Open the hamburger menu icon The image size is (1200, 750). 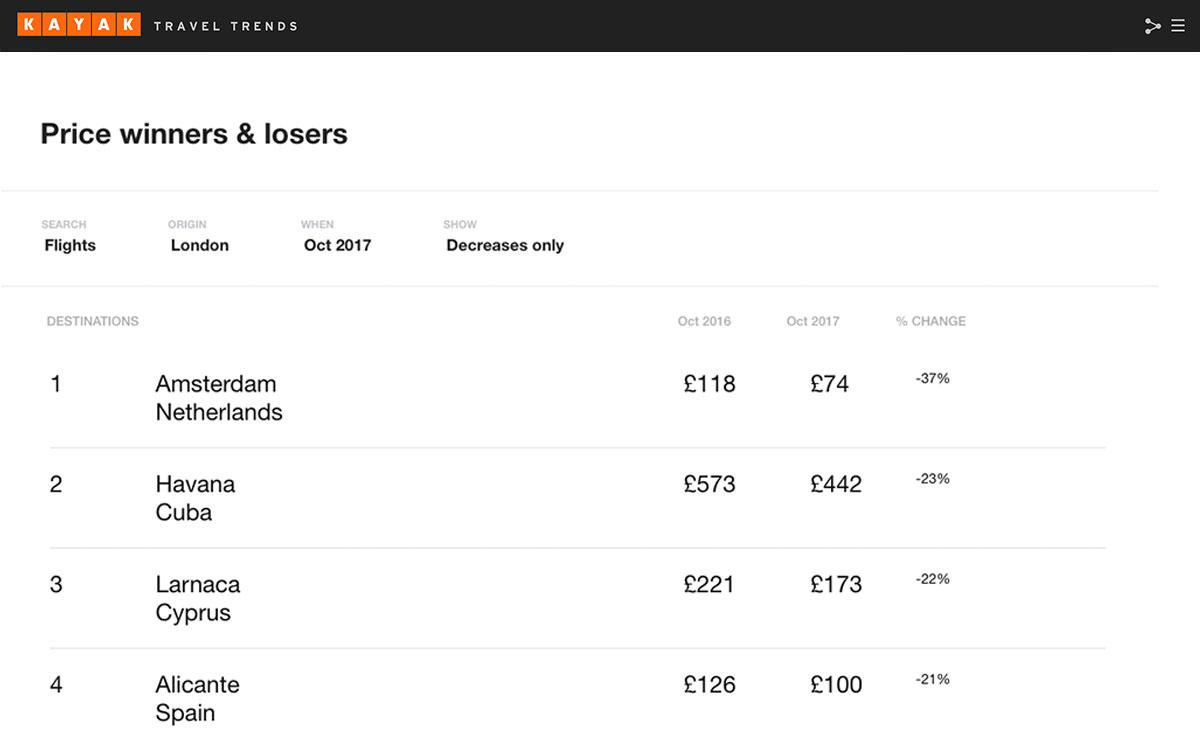1178,26
